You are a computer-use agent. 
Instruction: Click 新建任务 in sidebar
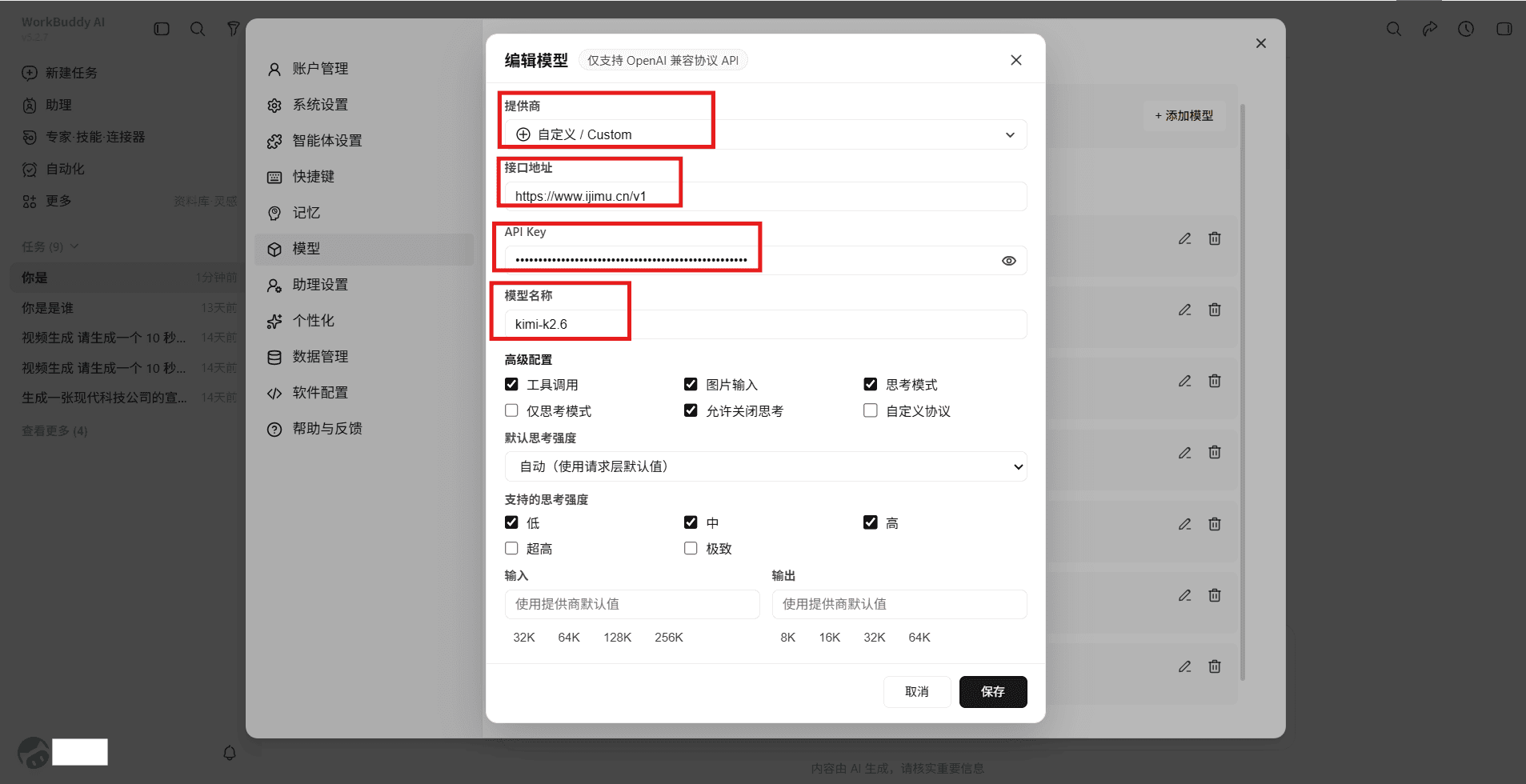[x=60, y=73]
